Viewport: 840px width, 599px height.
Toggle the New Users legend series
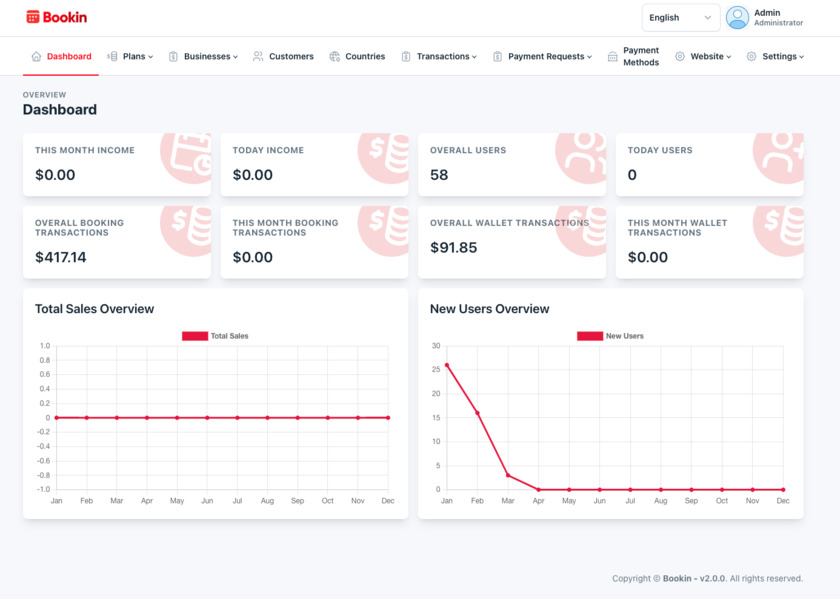(x=610, y=336)
